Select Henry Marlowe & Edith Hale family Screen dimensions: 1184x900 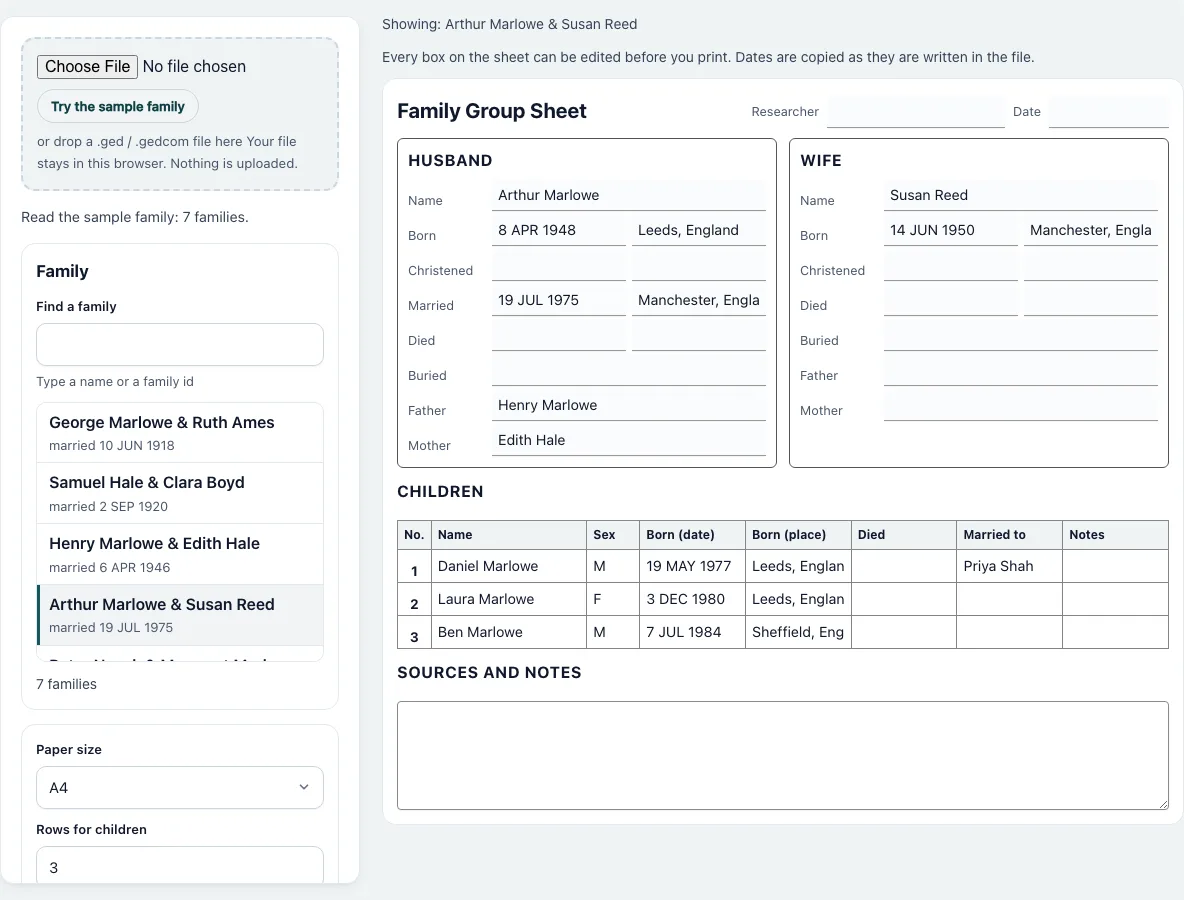180,554
